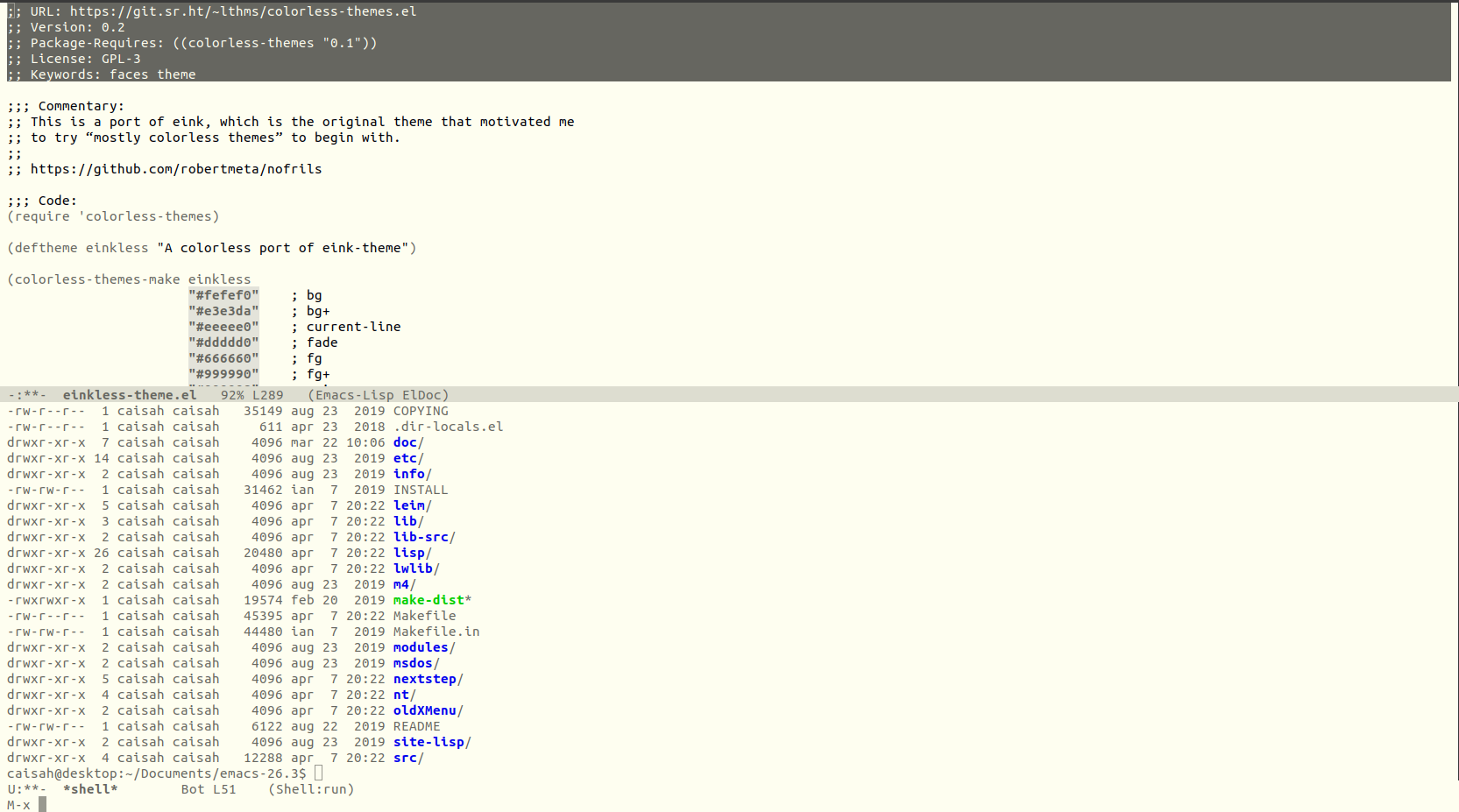
Task: Click einkless-theme.el buffer name in mode line
Action: click(x=130, y=395)
